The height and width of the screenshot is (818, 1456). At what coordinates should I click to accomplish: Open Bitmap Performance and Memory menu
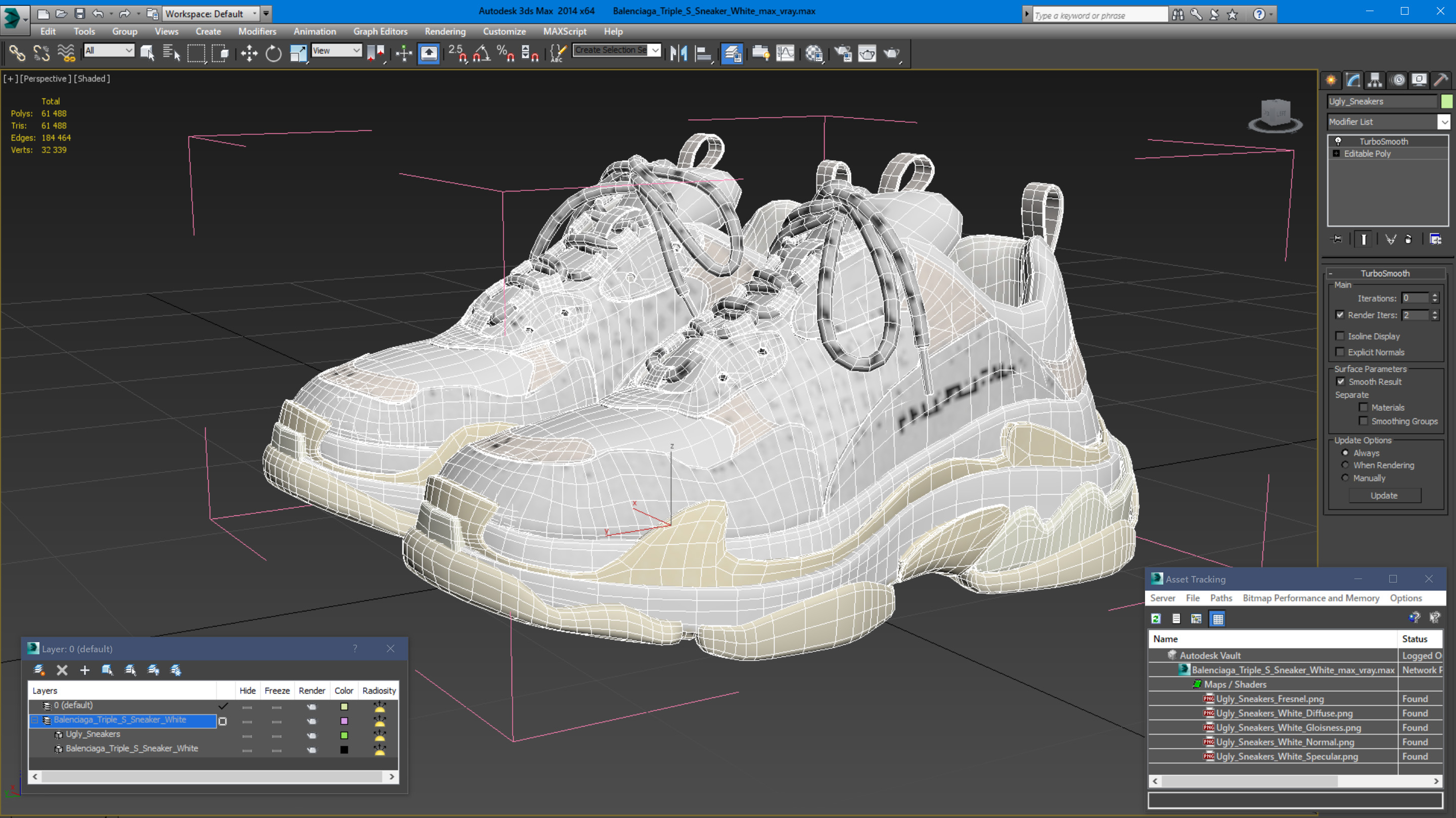[1311, 598]
